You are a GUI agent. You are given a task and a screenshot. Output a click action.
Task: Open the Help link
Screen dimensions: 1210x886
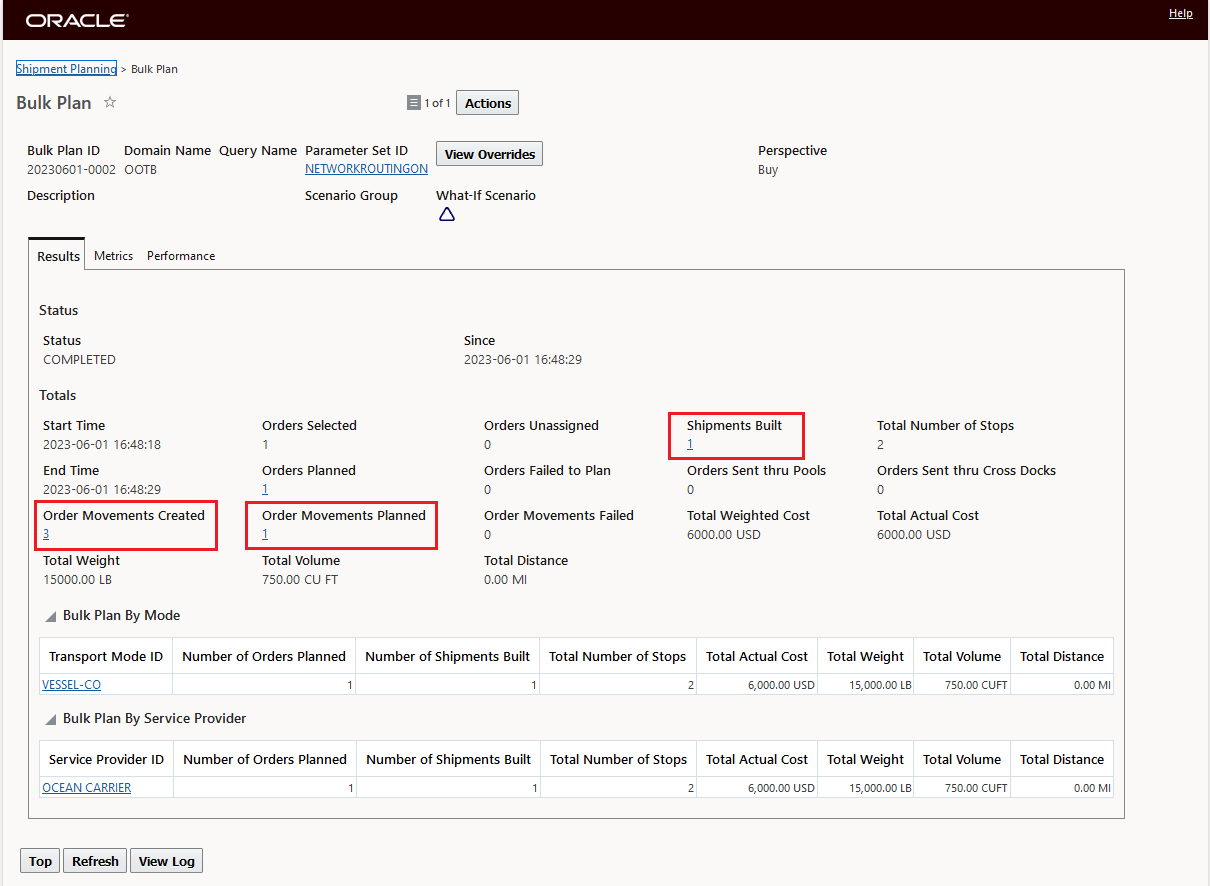click(1180, 13)
